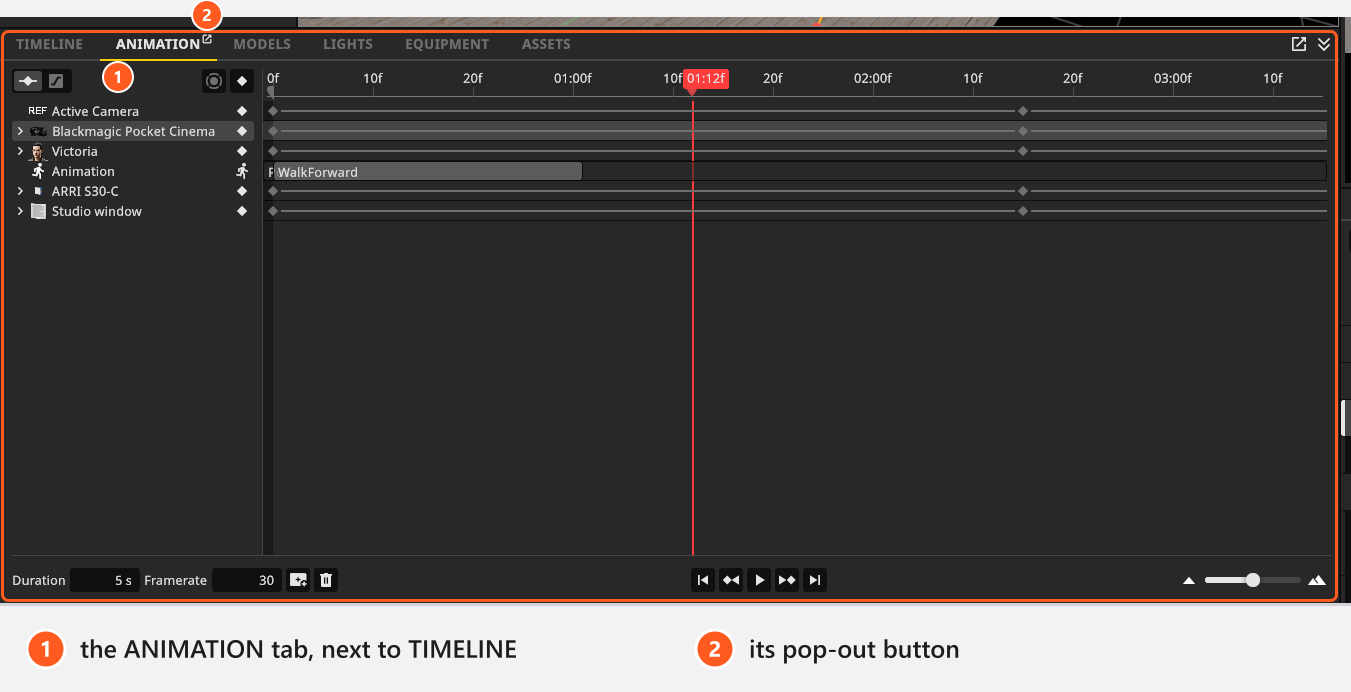Click the Framerate input field
The image size is (1351, 692).
pos(247,580)
